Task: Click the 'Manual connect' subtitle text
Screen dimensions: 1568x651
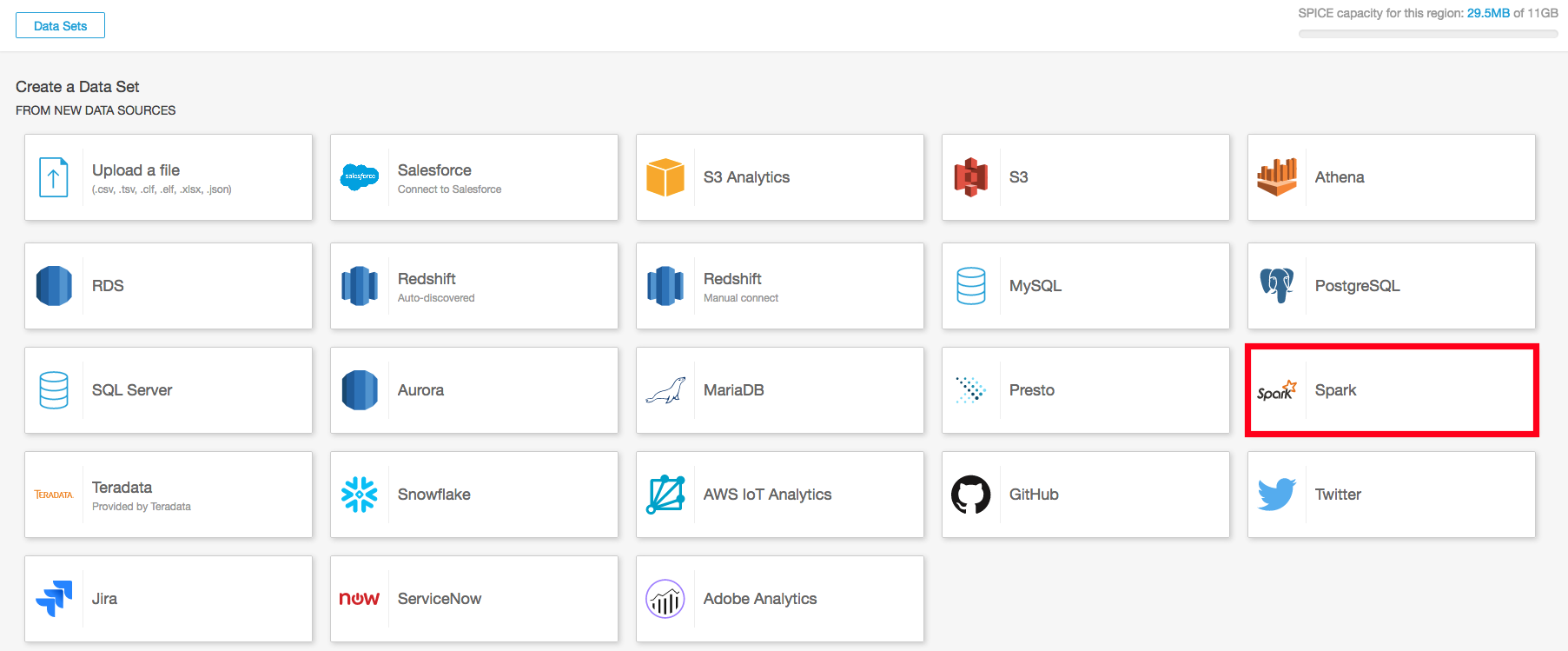Action: coord(741,298)
